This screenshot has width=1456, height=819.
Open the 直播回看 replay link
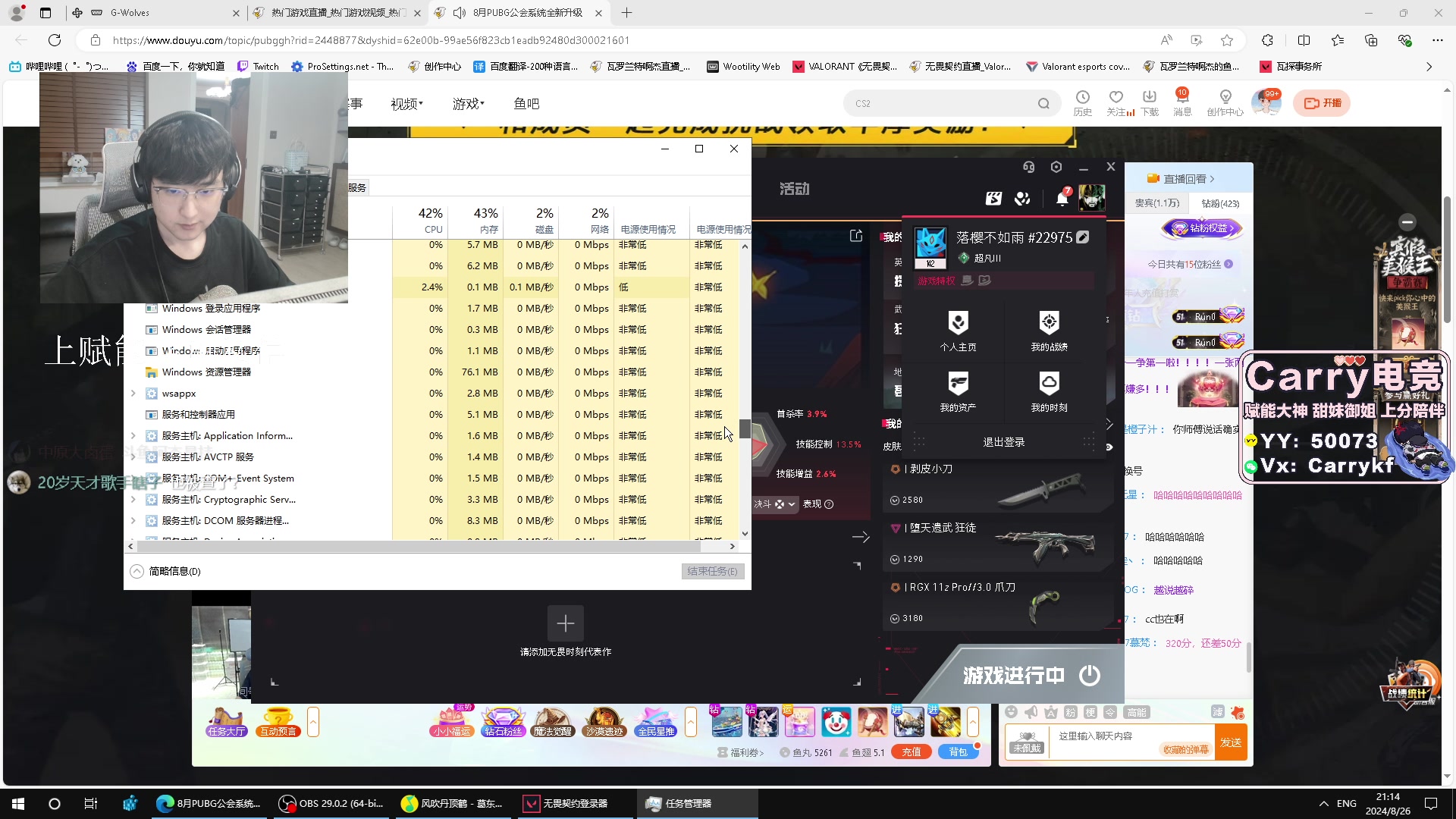tap(1181, 179)
